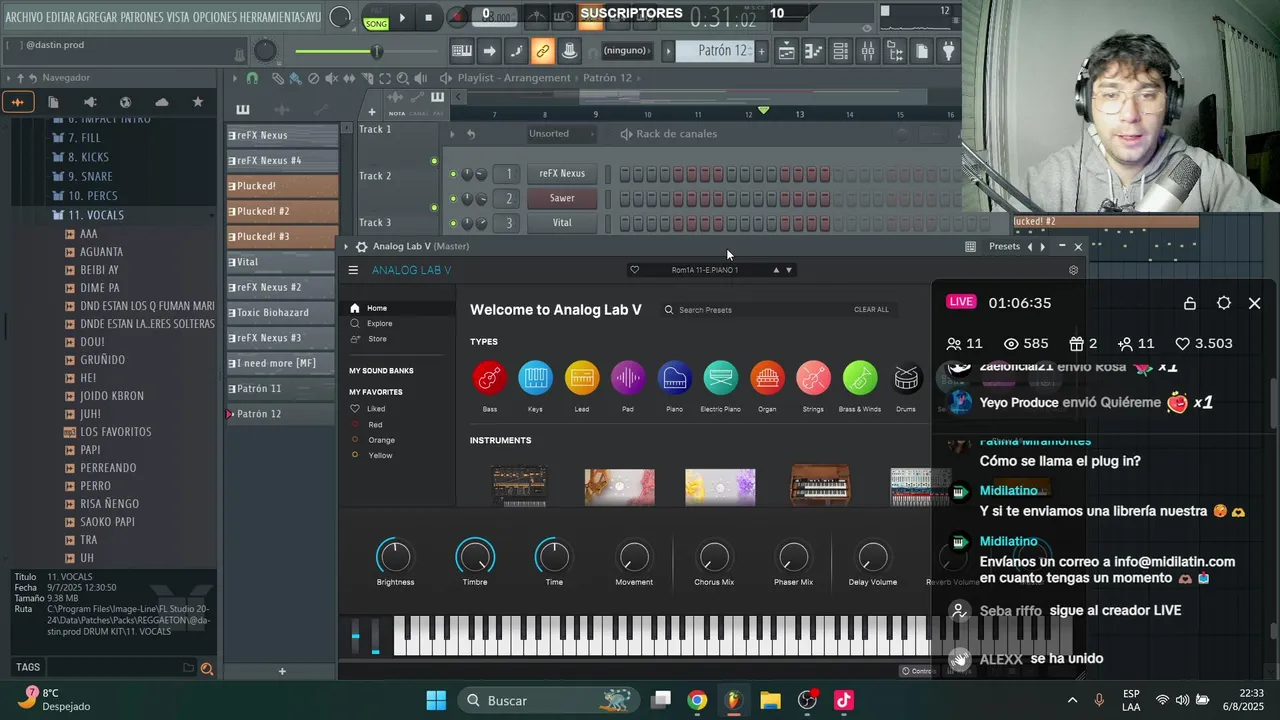Select the Sawer channel button
The width and height of the screenshot is (1280, 720).
click(x=562, y=198)
